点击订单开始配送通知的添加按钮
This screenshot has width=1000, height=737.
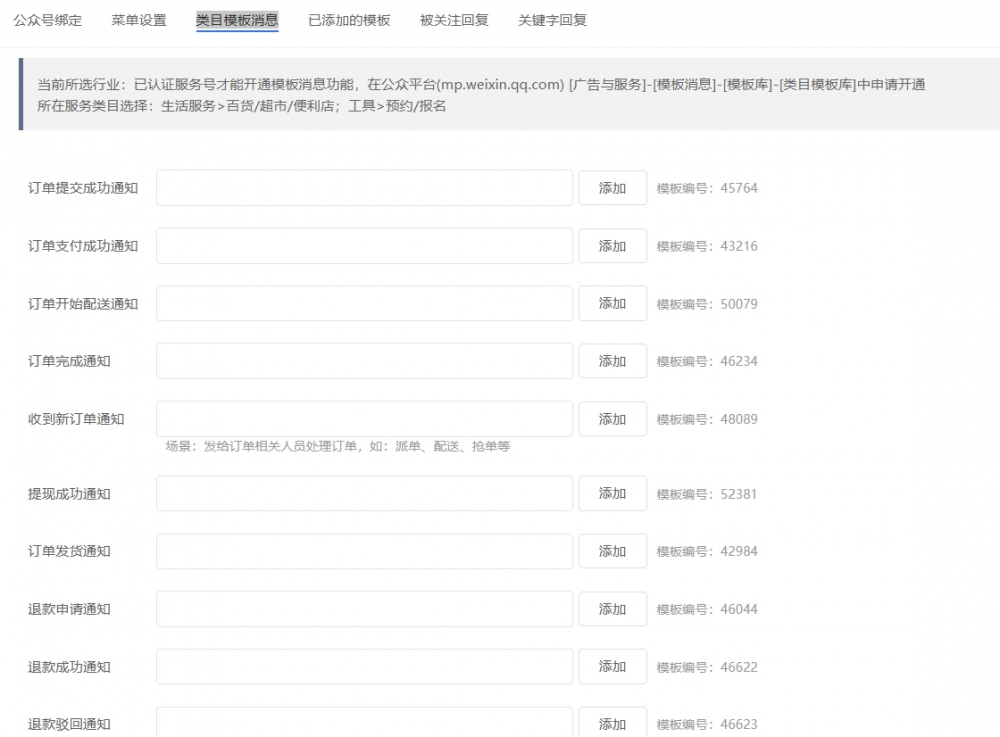(612, 303)
